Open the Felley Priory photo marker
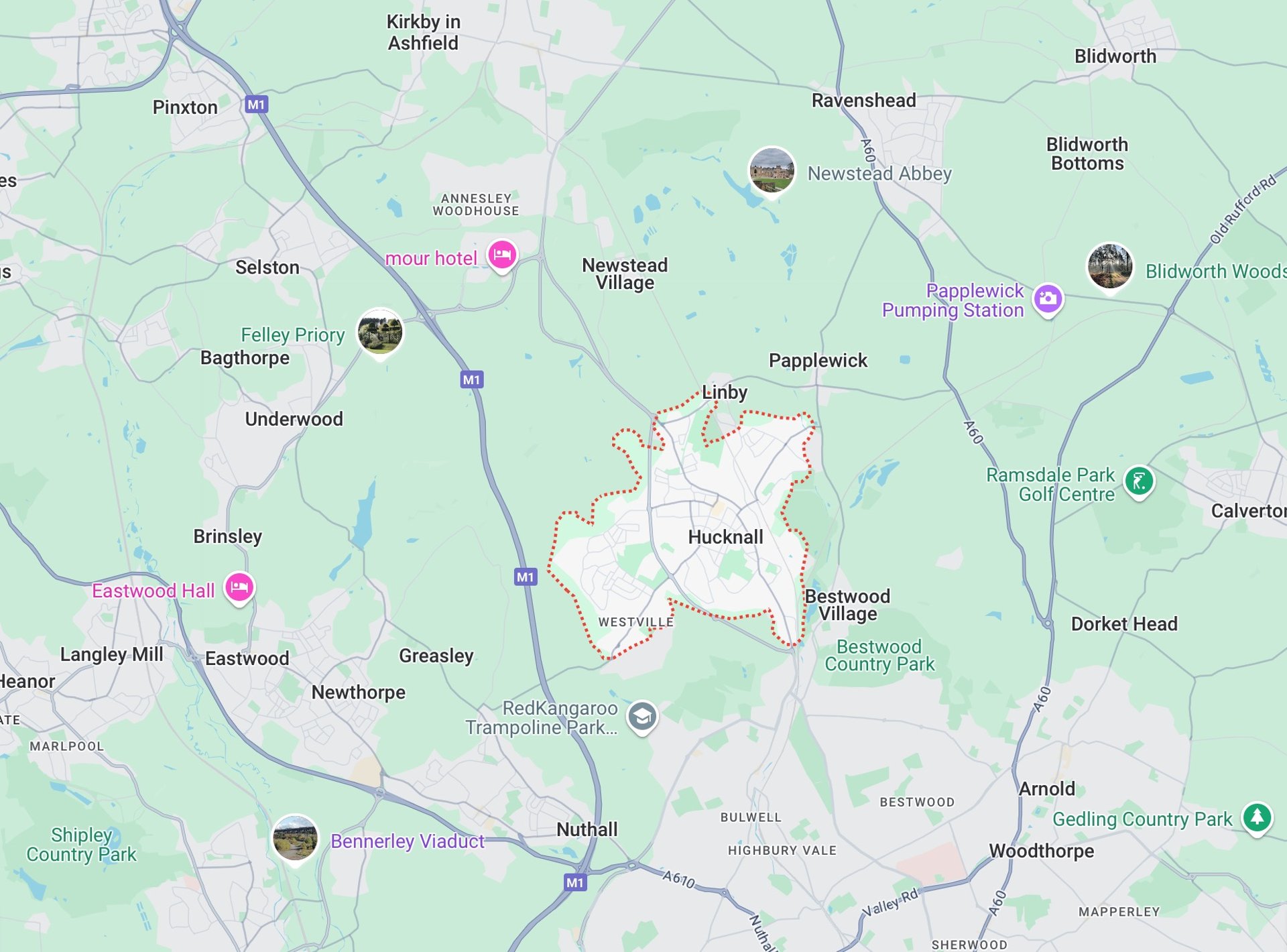The height and width of the screenshot is (952, 1287). [x=381, y=333]
